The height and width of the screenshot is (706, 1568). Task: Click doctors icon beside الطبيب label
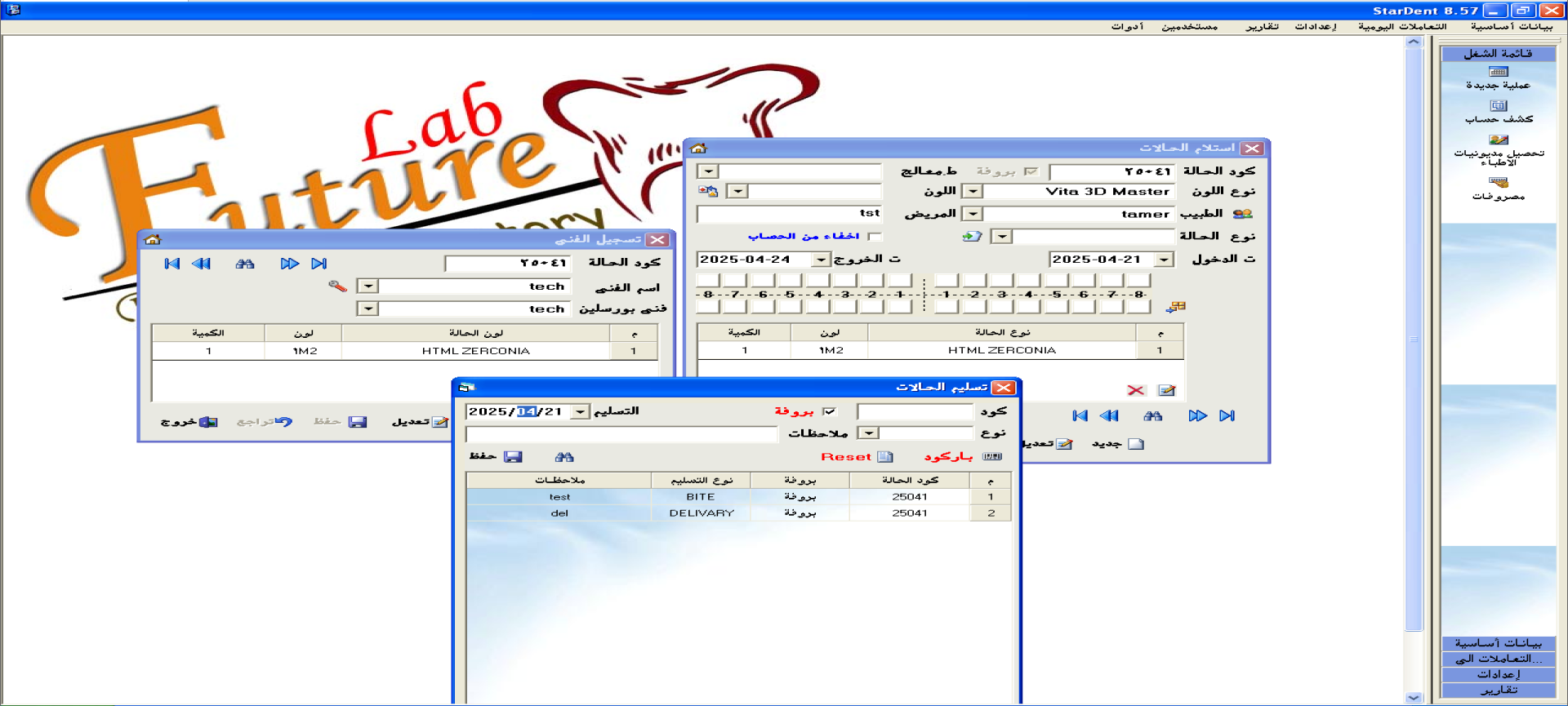(x=1242, y=214)
